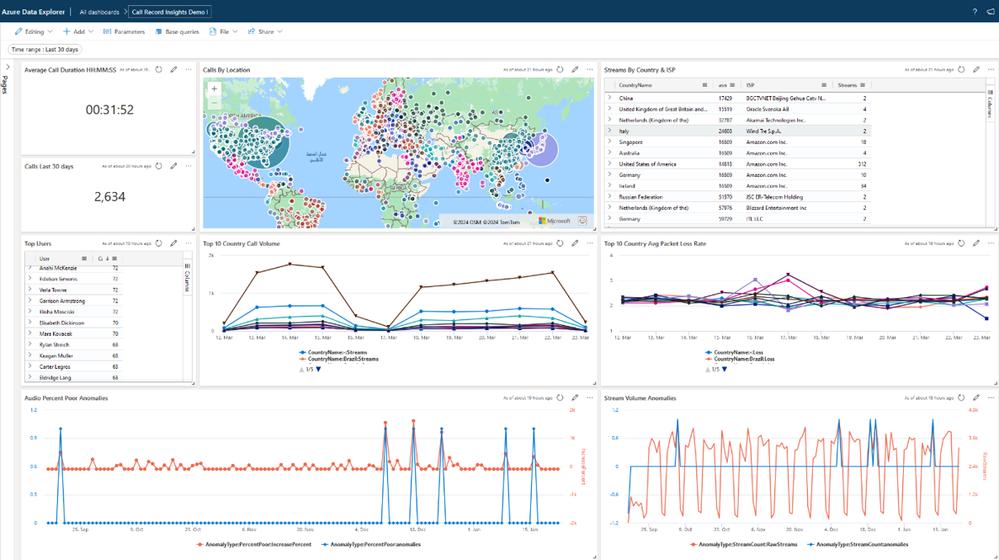
Task: Toggle the PercentPoor anomalies legend series
Action: coord(371,545)
